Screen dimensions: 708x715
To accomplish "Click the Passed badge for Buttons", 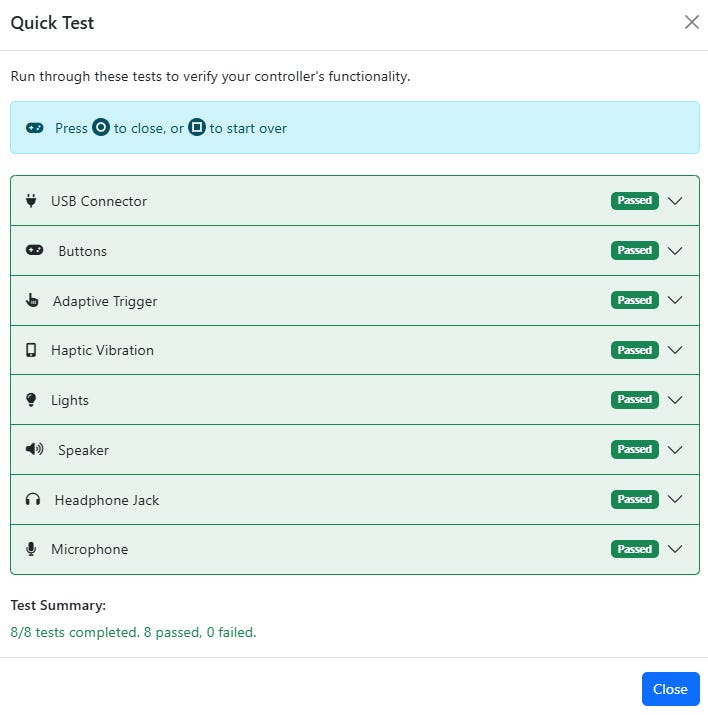I will pyautogui.click(x=634, y=250).
